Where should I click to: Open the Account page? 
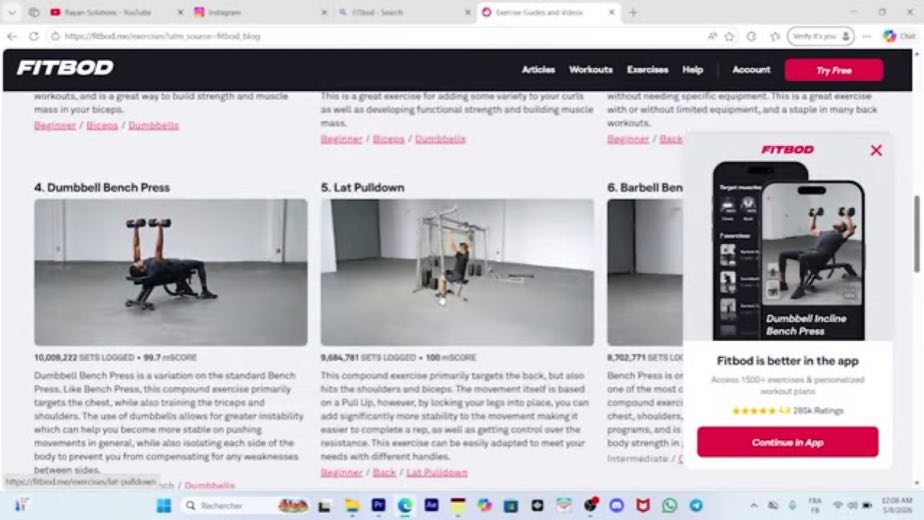(x=751, y=70)
